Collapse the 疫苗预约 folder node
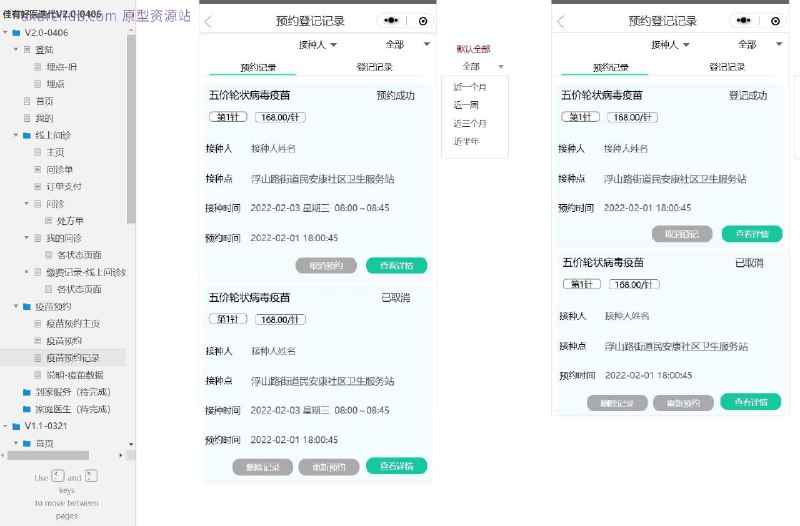Viewport: 800px width, 526px height. point(16,307)
